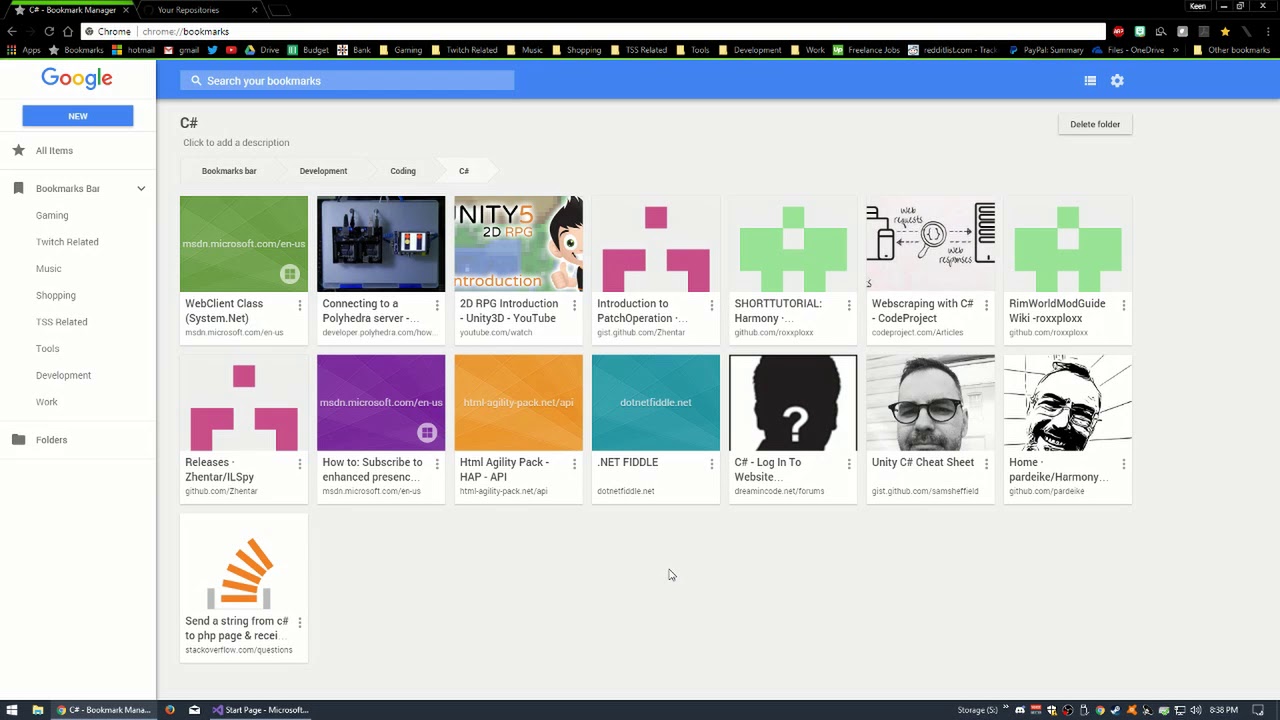Image resolution: width=1280 pixels, height=720 pixels.
Task: Focus the Search your bookmarks field
Action: pos(347,81)
